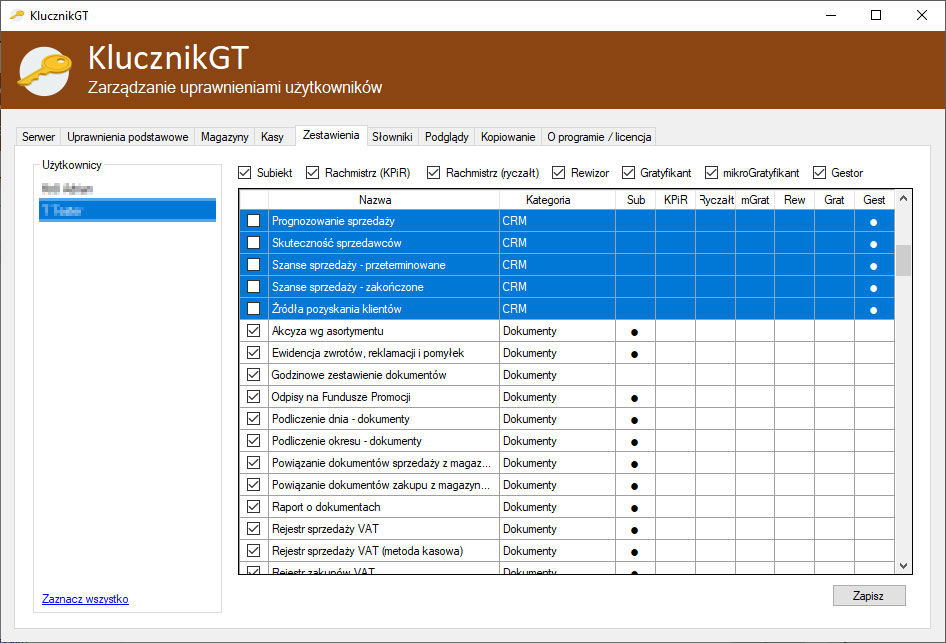Click the Grat column header
This screenshot has height=643, width=946.
[x=834, y=200]
